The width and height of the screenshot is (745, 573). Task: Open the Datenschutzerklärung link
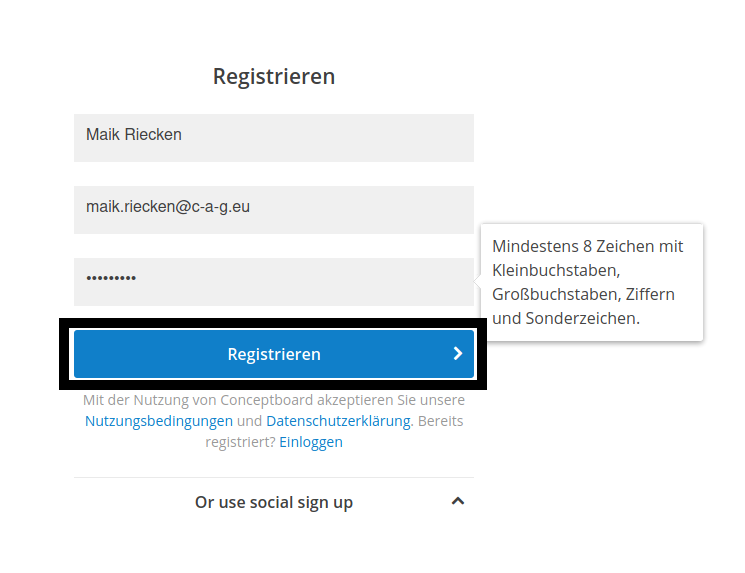point(338,421)
